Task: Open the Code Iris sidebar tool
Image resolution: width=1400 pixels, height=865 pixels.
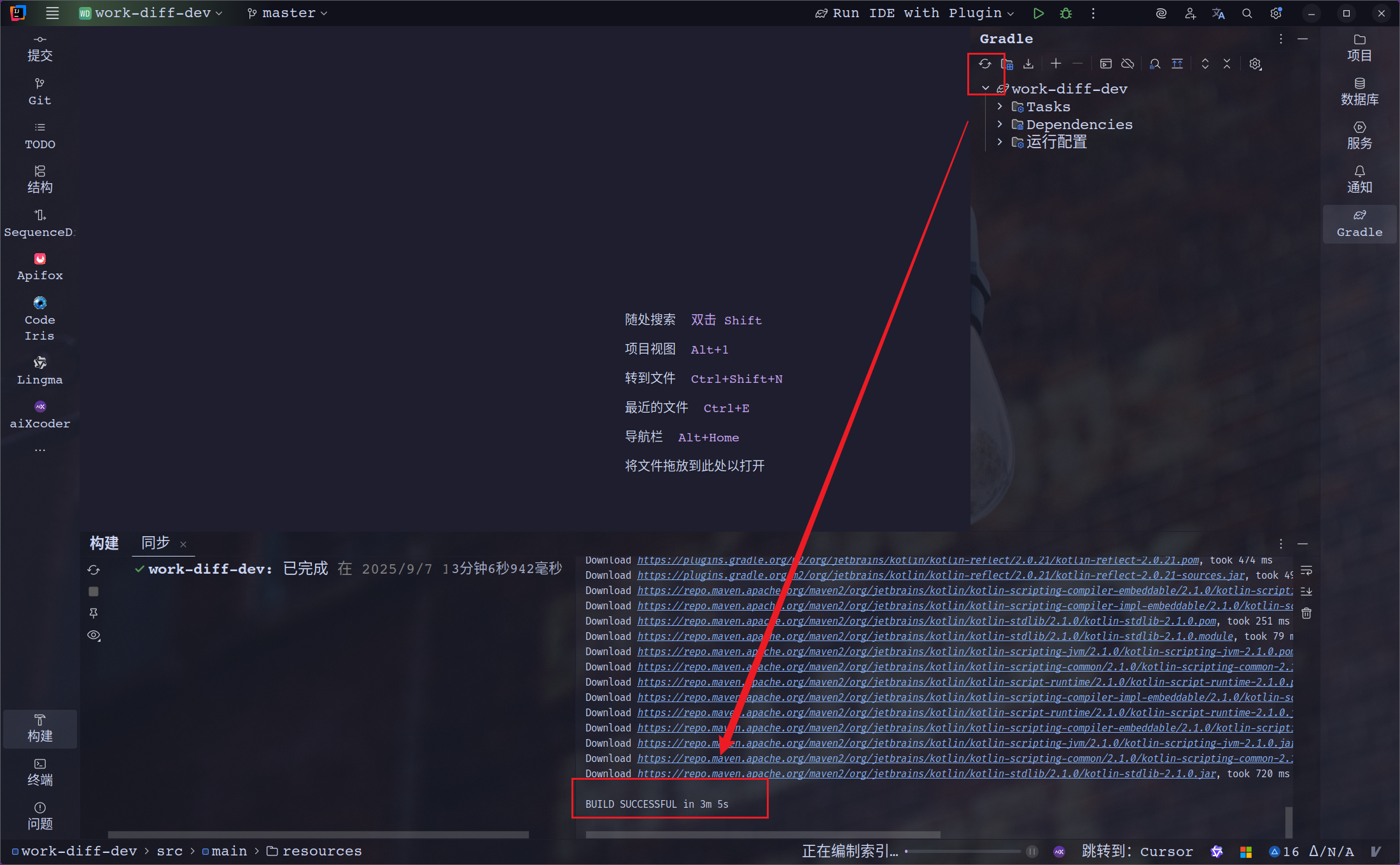Action: coord(39,318)
